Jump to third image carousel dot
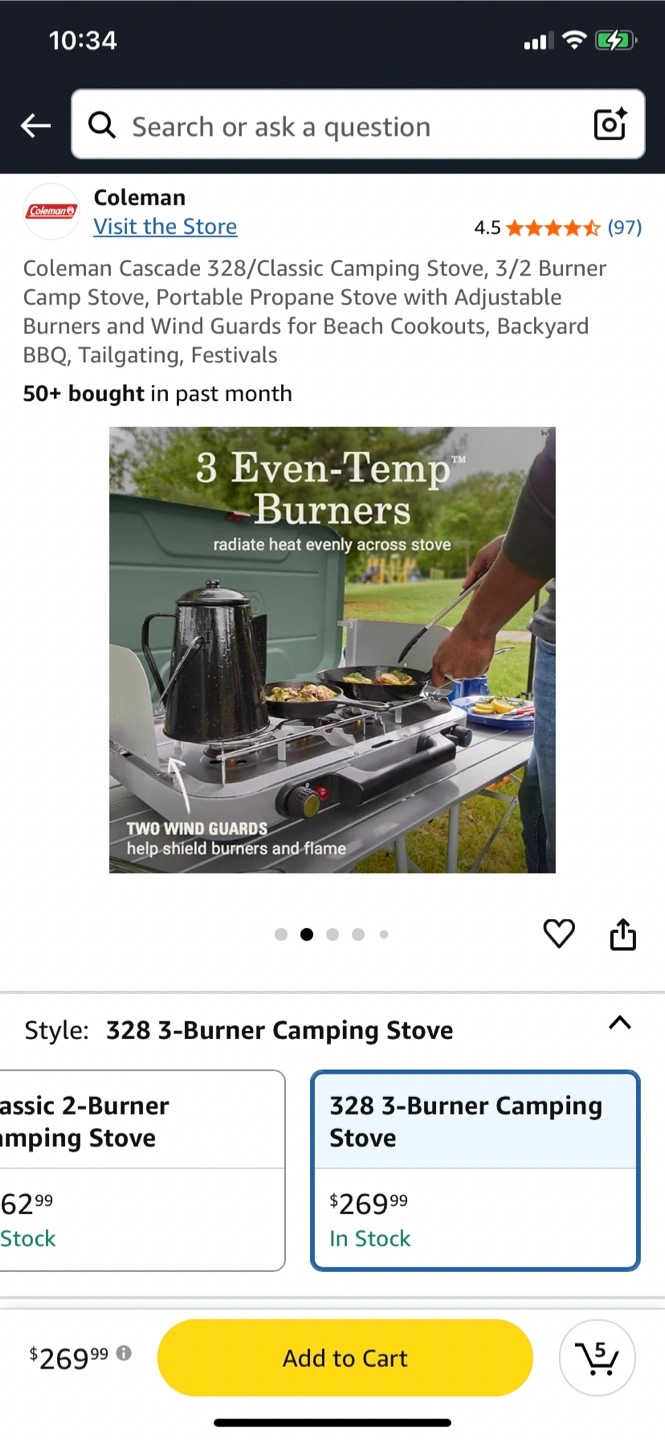Viewport: 665px width, 1440px height. [332, 935]
